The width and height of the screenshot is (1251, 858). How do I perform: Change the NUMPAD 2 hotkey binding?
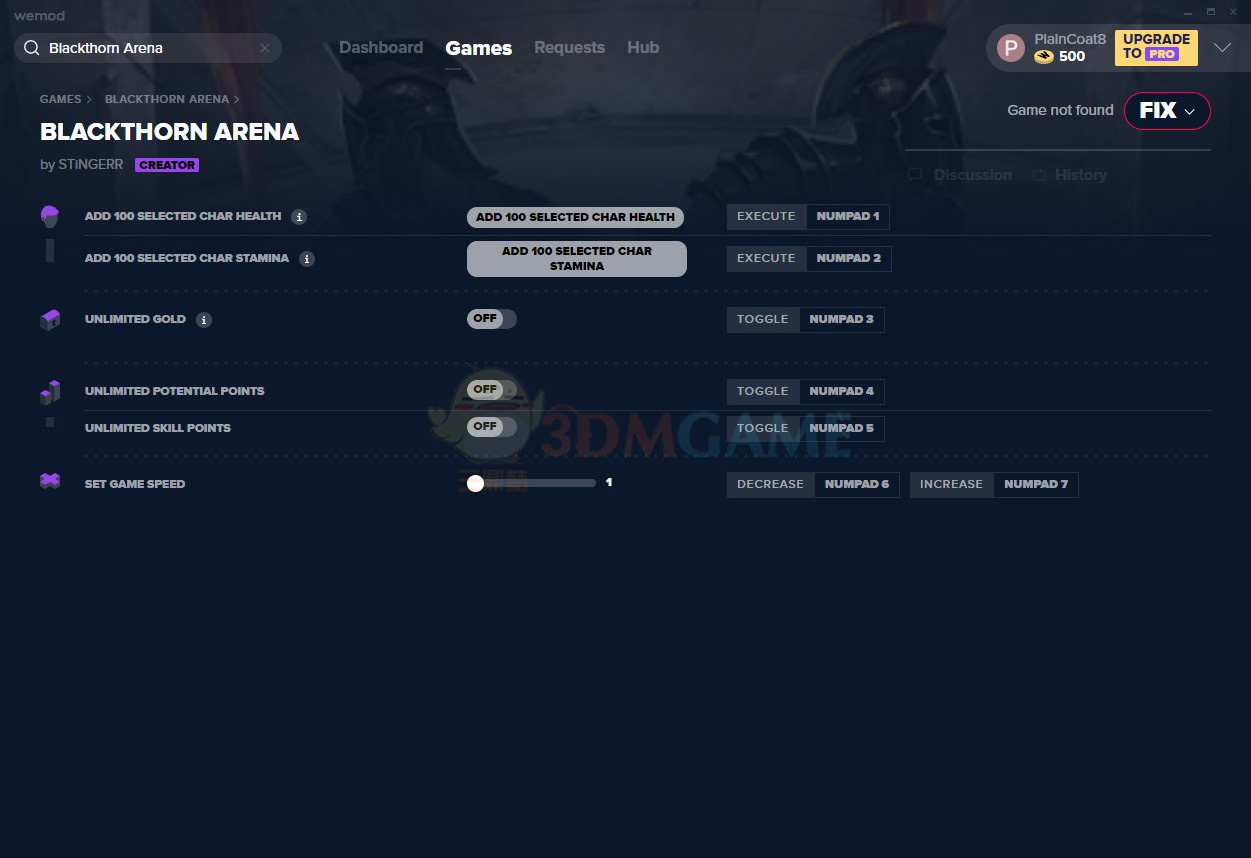(x=848, y=259)
